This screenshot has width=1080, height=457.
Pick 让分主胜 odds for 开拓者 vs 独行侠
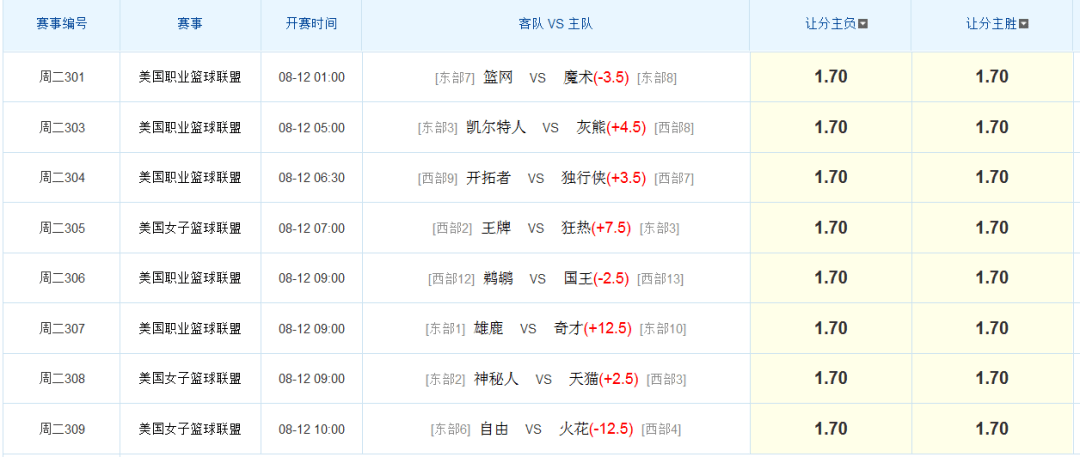(x=991, y=177)
